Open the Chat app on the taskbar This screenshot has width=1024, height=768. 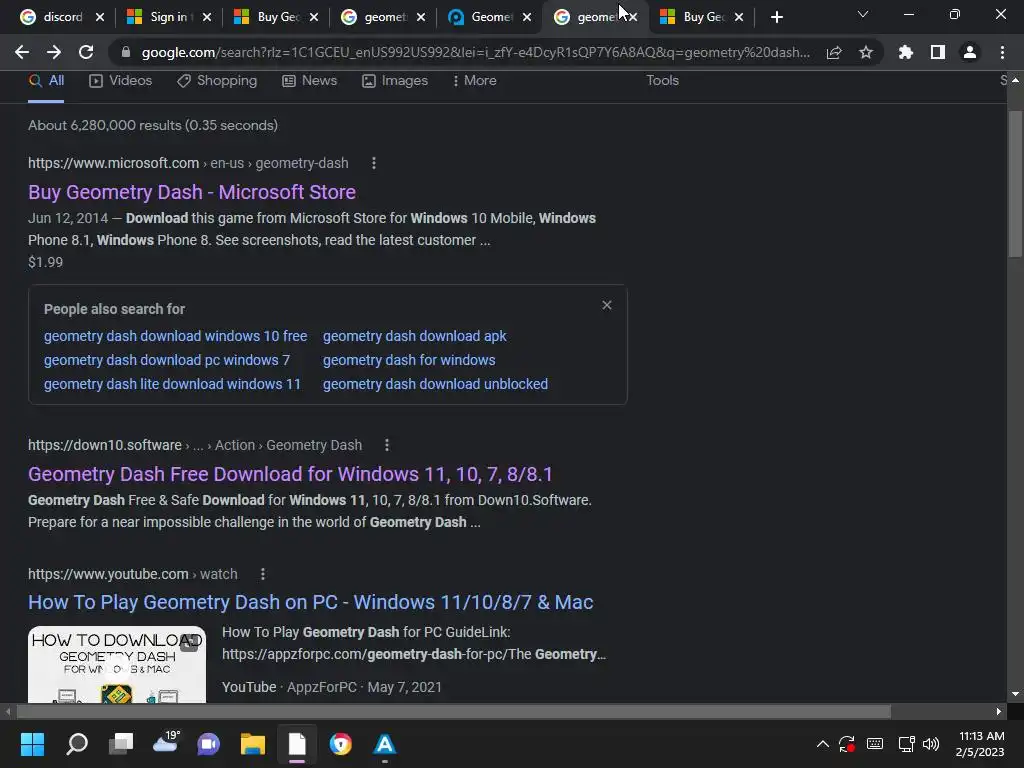click(x=209, y=744)
